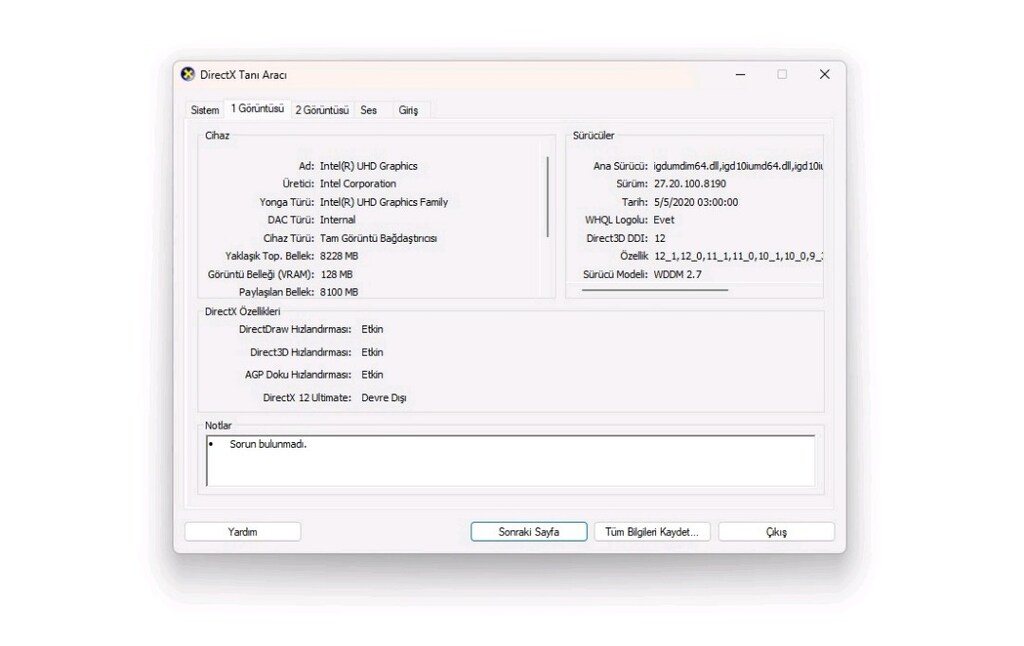Click the total memory value 8228 MB
The width and height of the screenshot is (1024, 646).
click(x=339, y=255)
